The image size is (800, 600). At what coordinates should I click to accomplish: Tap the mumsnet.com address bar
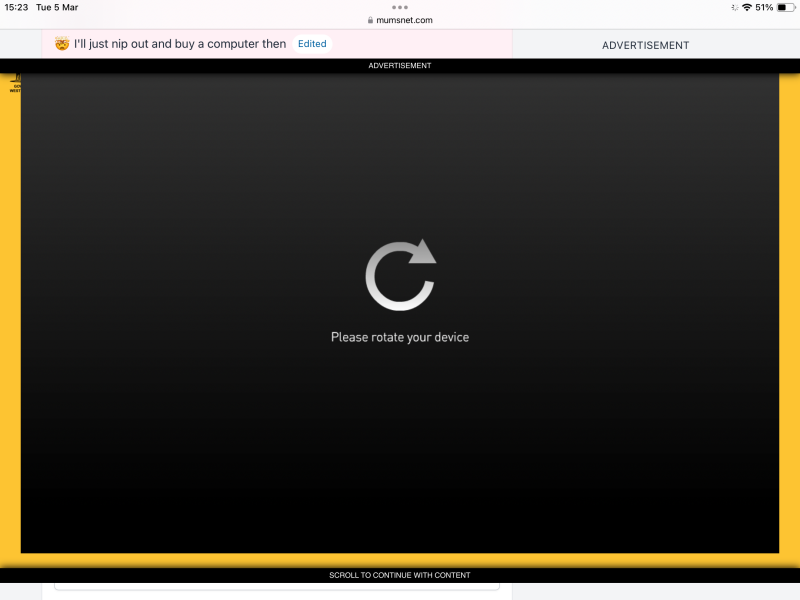pyautogui.click(x=400, y=19)
